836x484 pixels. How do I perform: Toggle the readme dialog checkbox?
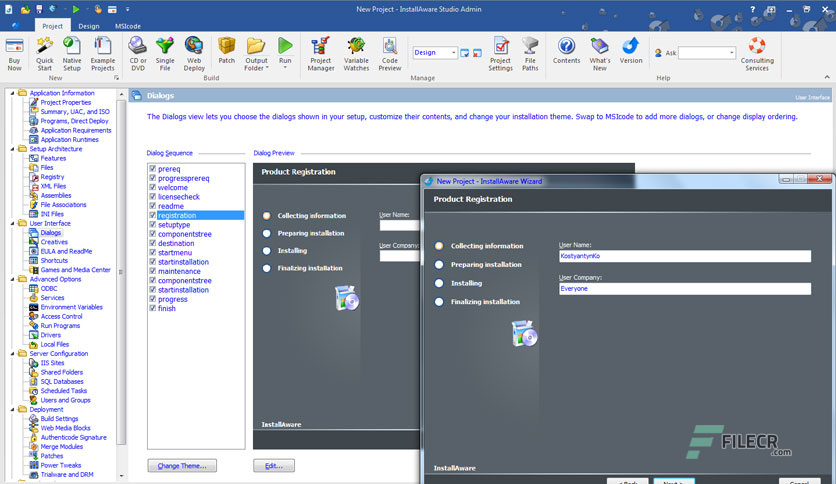tap(152, 206)
